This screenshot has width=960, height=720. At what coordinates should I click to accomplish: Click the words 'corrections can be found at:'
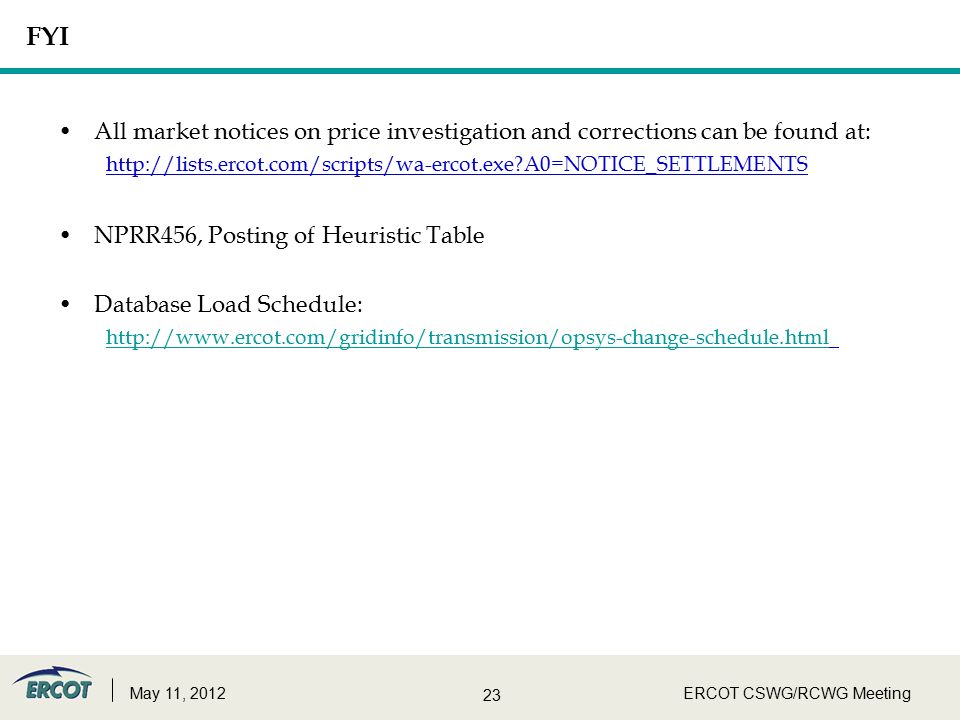[724, 132]
